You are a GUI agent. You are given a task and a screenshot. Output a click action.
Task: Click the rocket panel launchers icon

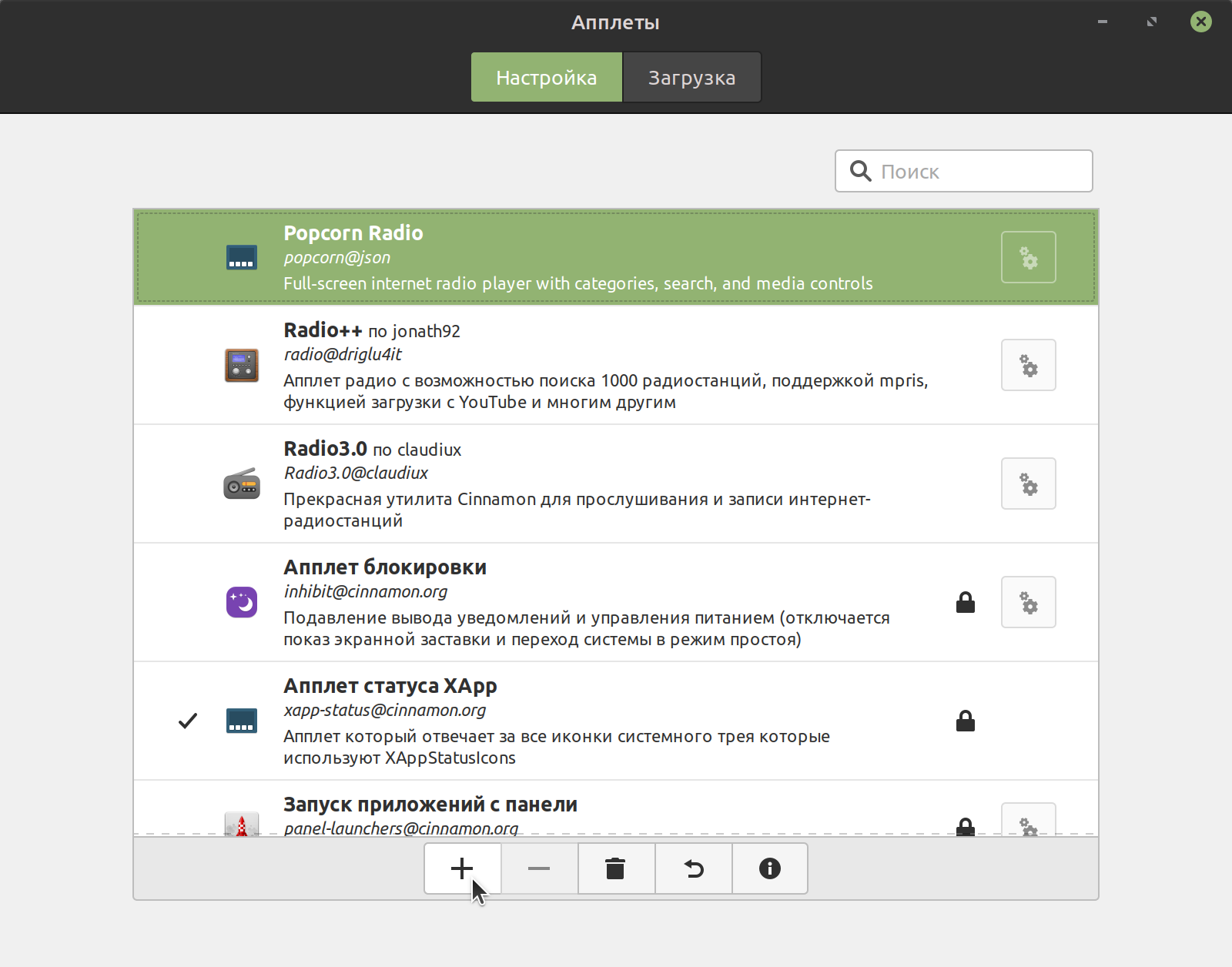pyautogui.click(x=242, y=825)
